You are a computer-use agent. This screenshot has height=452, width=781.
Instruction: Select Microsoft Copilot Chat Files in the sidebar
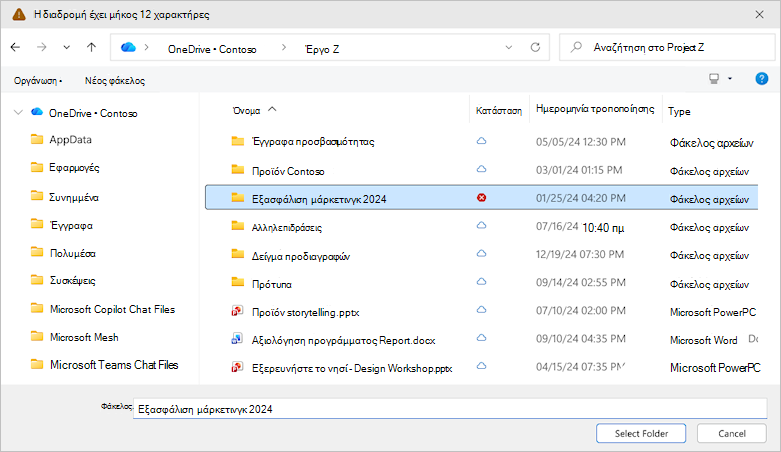pyautogui.click(x=113, y=309)
